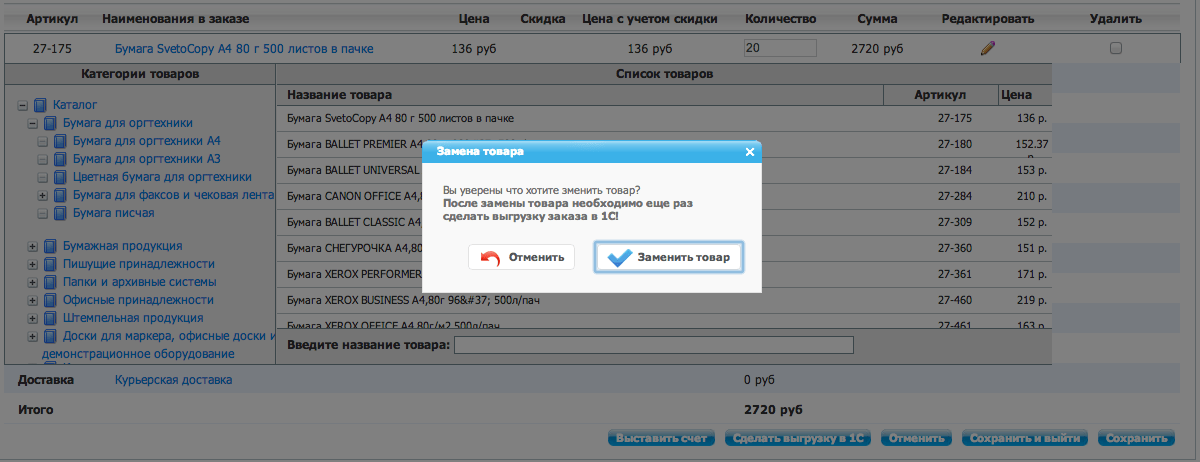Expand Папки и архивные системы category
Image resolution: width=1200 pixels, height=462 pixels.
pos(33,282)
